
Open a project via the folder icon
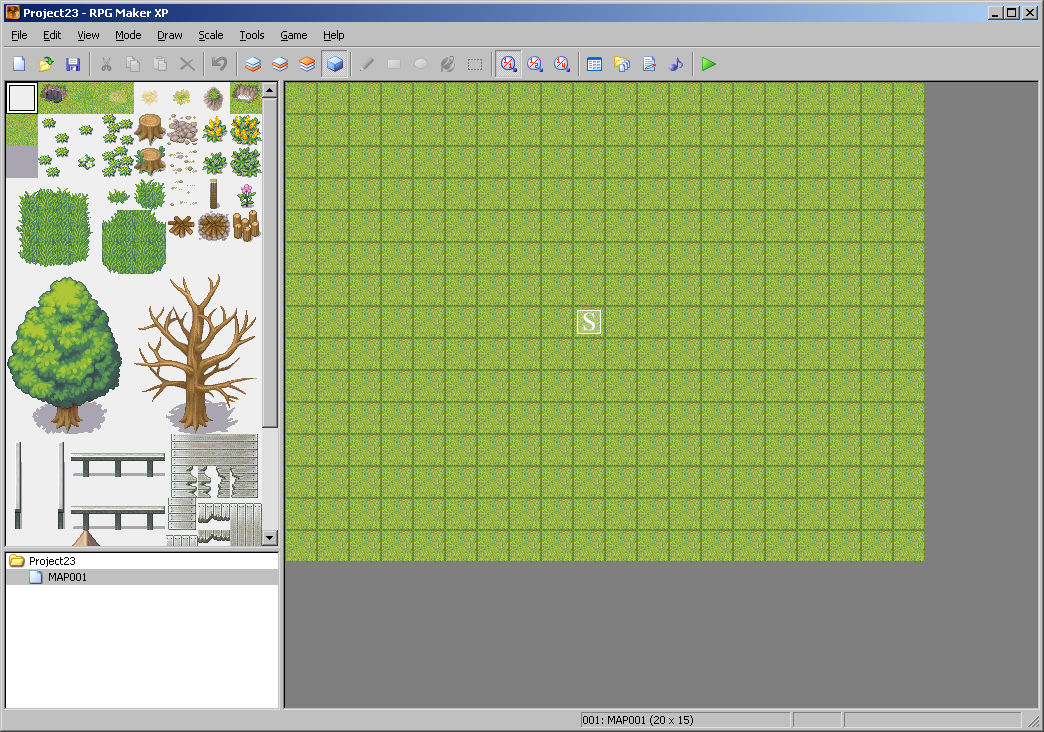pyautogui.click(x=46, y=64)
